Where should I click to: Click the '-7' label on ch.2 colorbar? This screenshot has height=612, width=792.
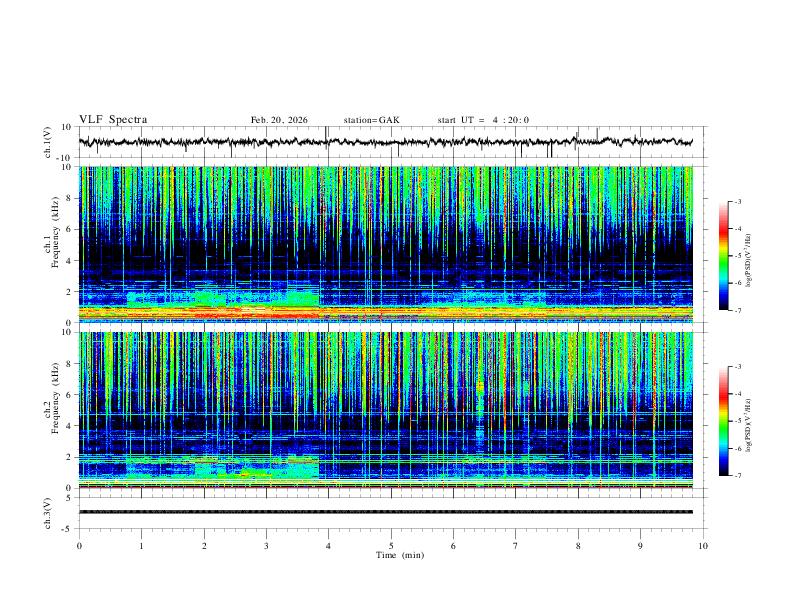click(738, 475)
